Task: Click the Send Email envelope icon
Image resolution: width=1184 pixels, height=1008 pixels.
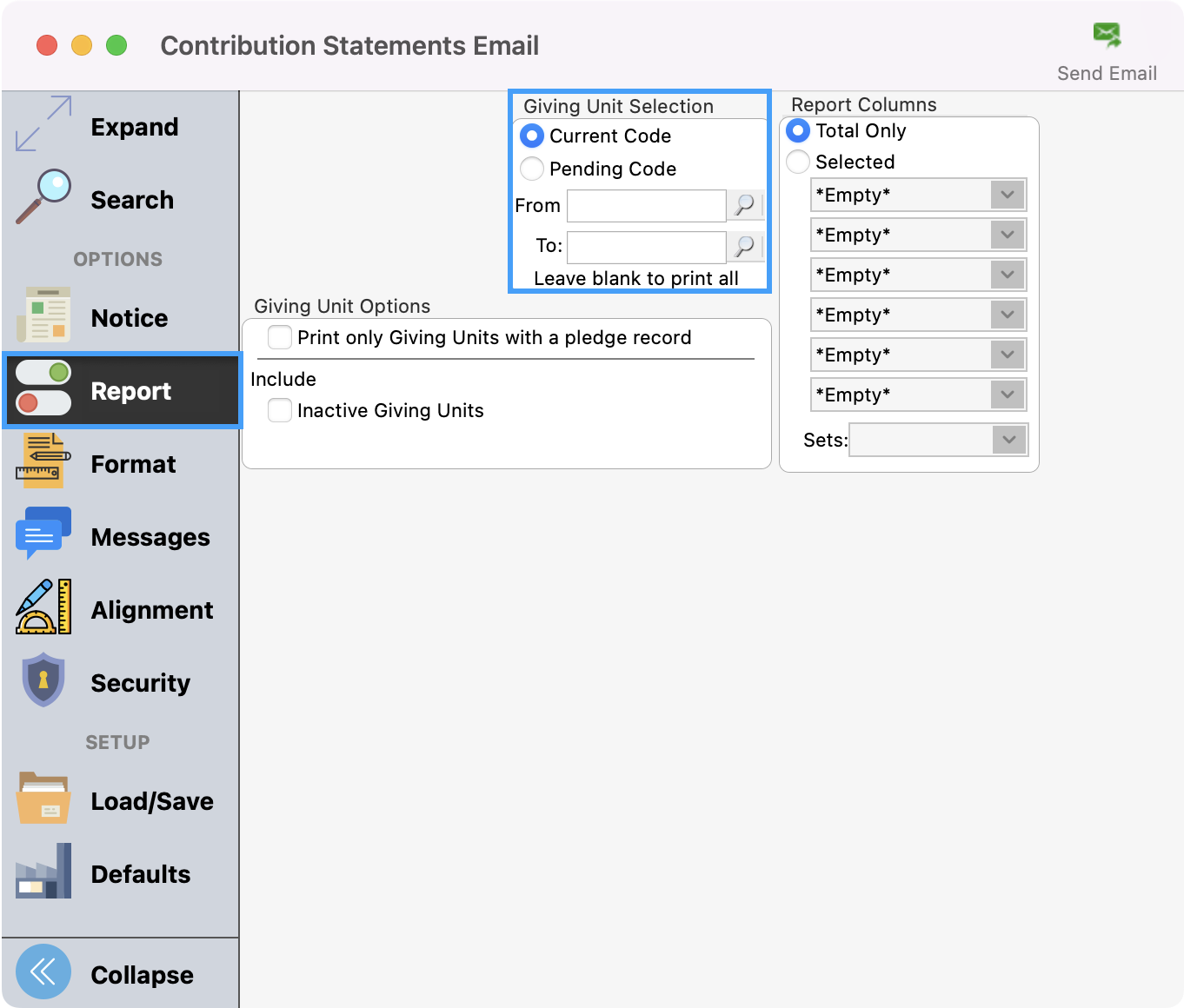Action: [x=1107, y=36]
